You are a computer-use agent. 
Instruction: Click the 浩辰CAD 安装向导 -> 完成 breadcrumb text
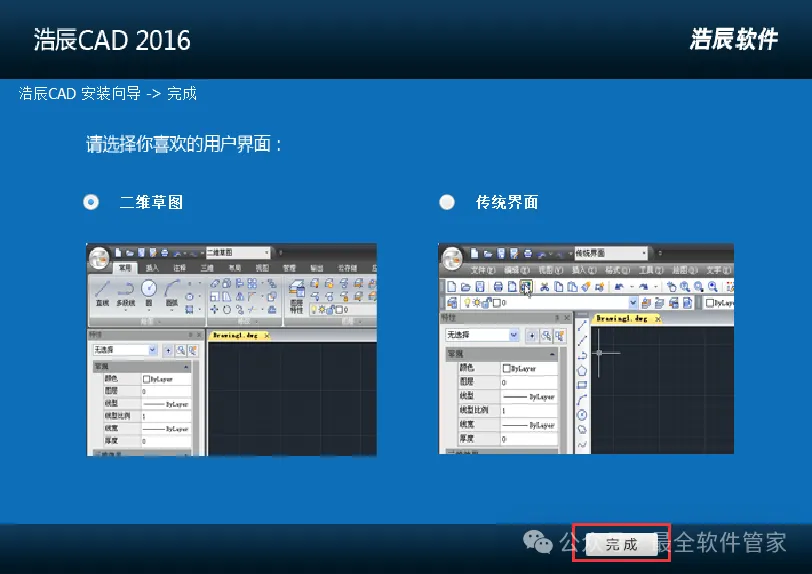(108, 94)
